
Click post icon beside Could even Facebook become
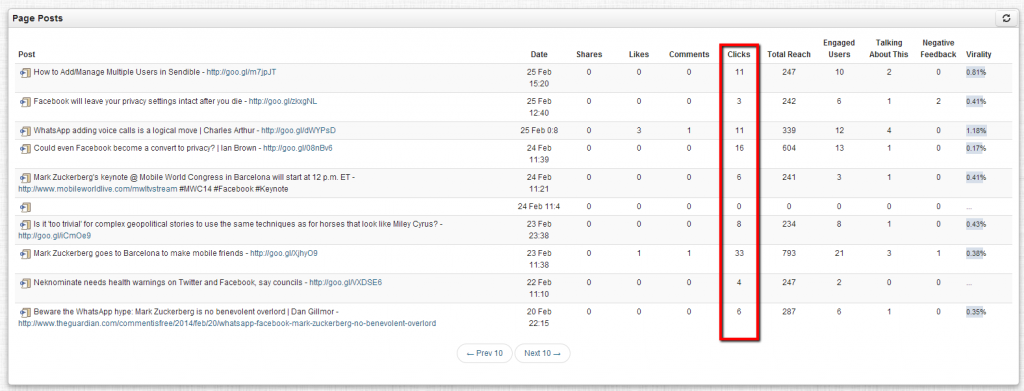[x=25, y=148]
